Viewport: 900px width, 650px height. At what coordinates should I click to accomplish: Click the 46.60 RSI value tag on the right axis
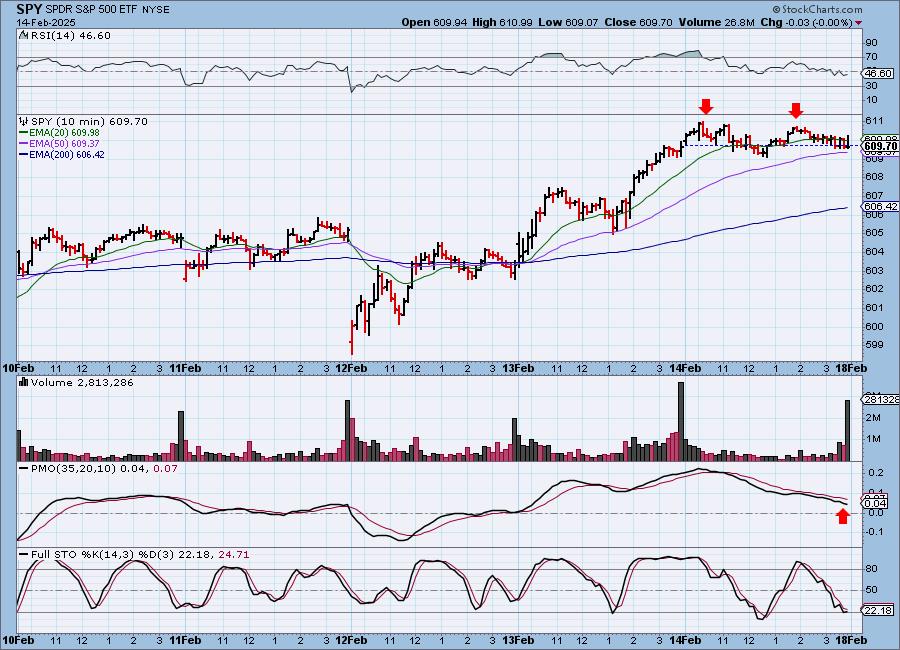[878, 73]
